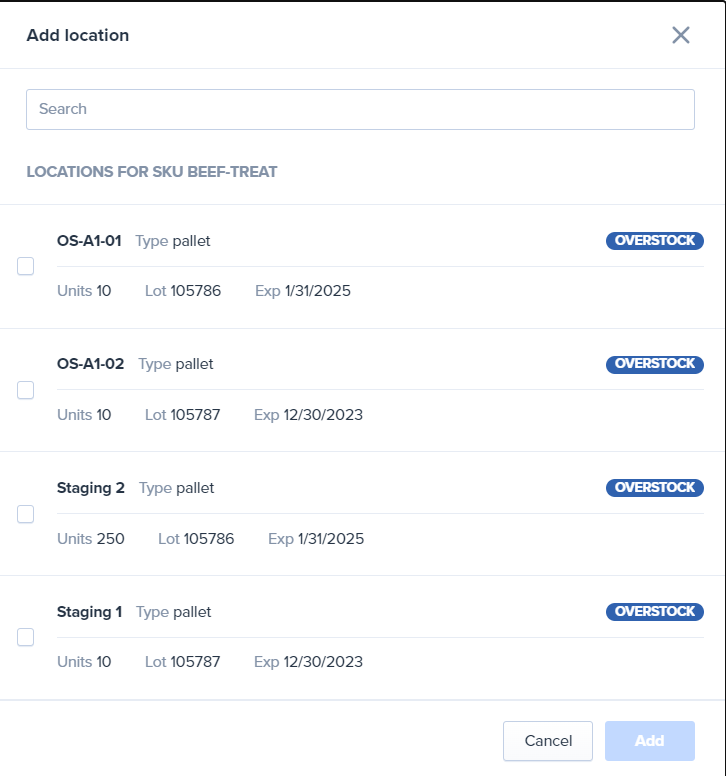Click the OVERSTOCK badge on OS-A1-01
This screenshot has width=726, height=776.
click(x=654, y=241)
